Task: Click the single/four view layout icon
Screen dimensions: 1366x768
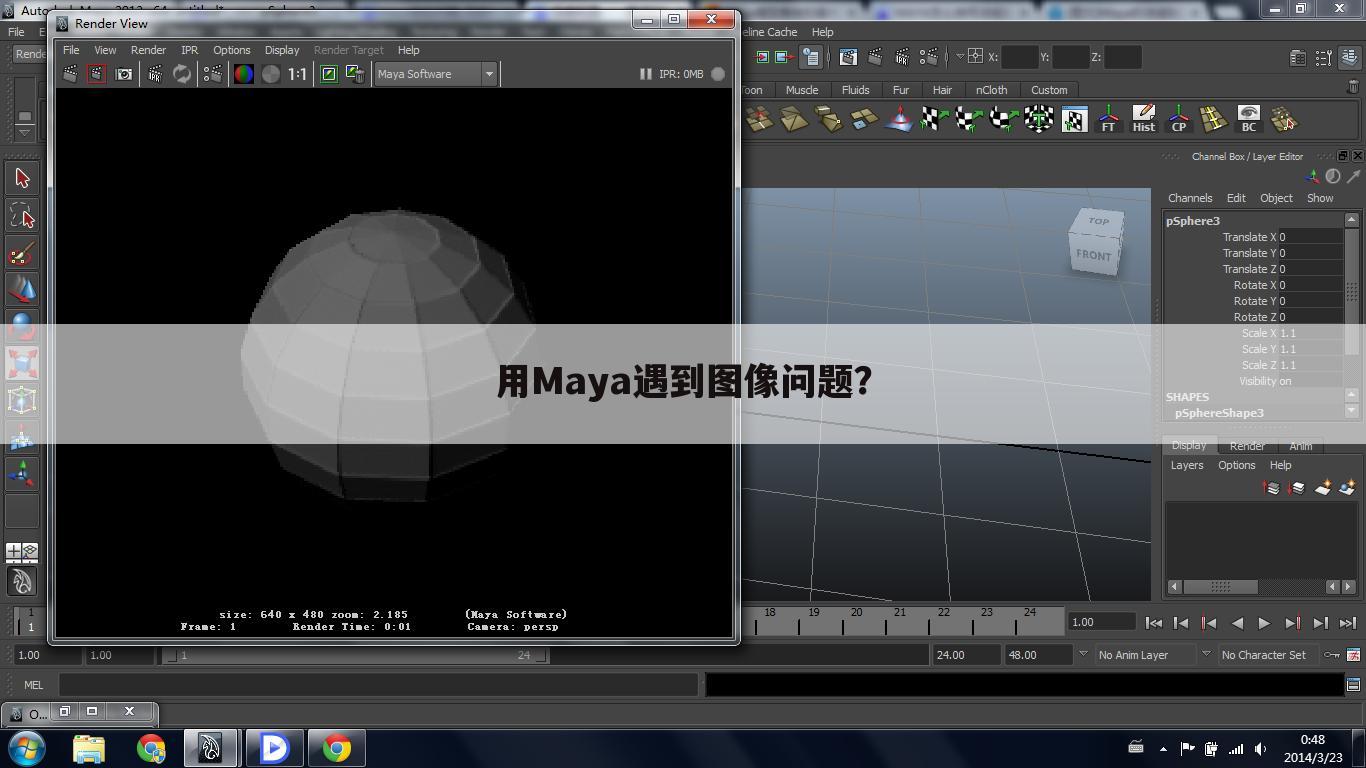Action: point(22,552)
